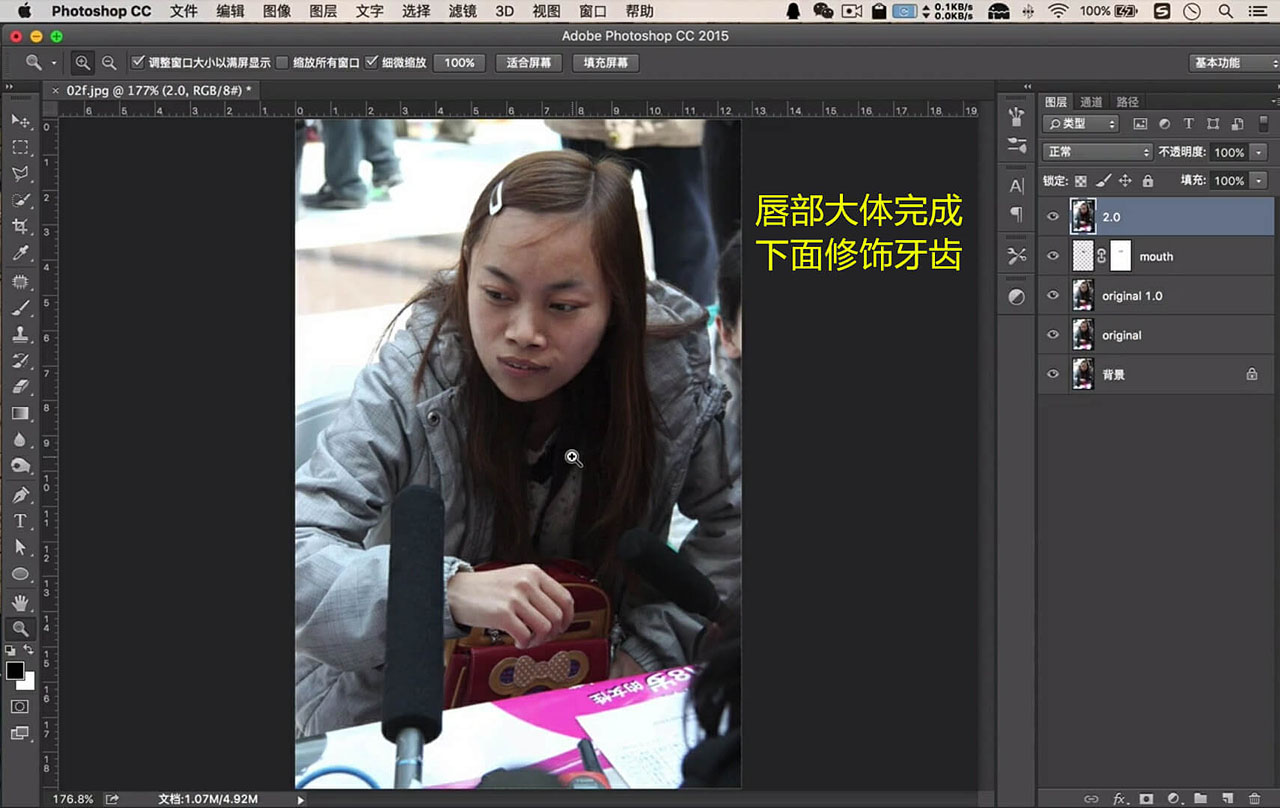Screen dimensions: 1280x808
Task: Click the 适合屏幕 button
Action: (528, 62)
